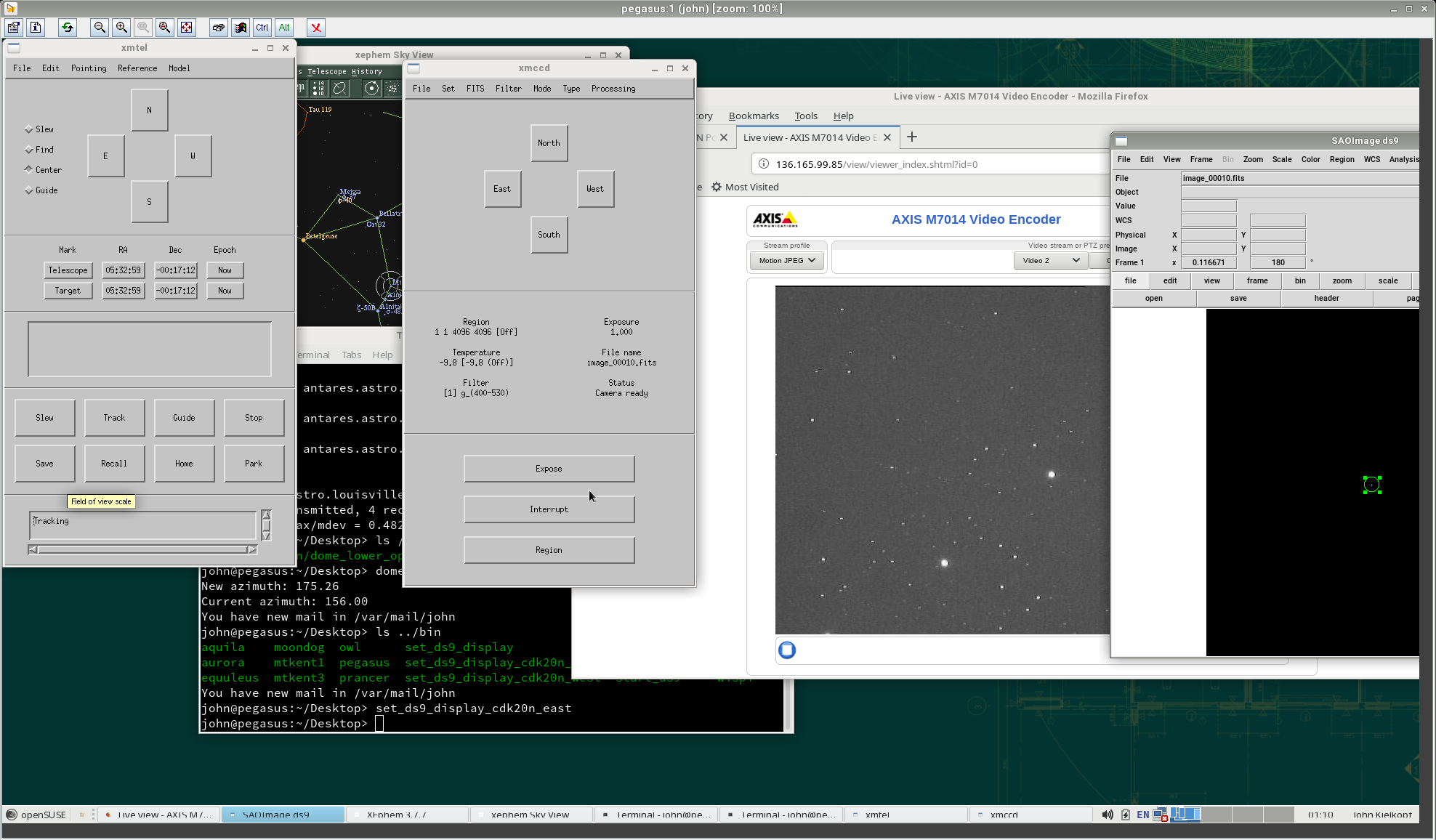Open the openSUSE start menu
Viewport: 1436px width, 840px height.
(x=36, y=815)
